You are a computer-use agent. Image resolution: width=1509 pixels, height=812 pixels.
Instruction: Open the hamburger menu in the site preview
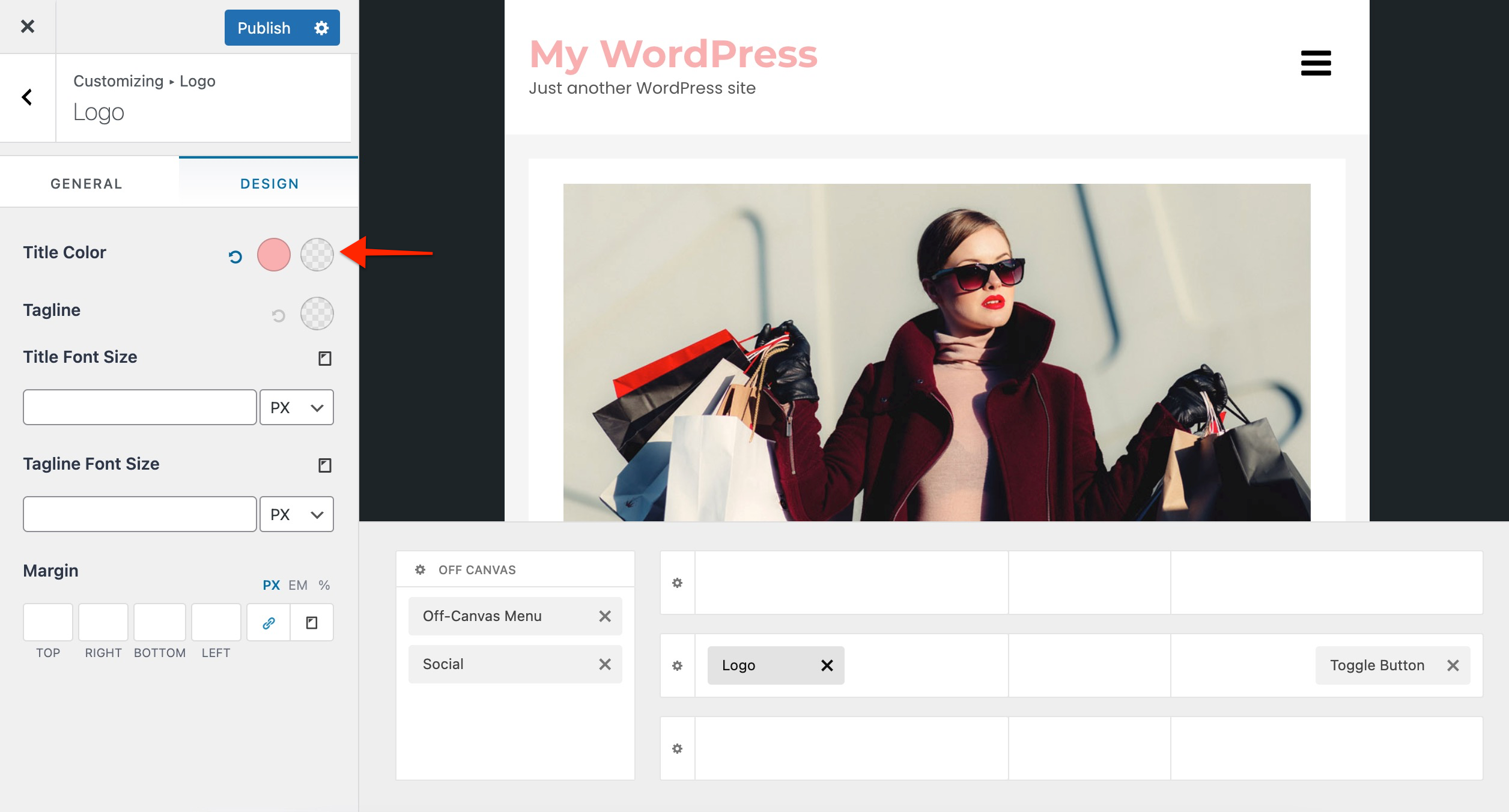pyautogui.click(x=1316, y=63)
